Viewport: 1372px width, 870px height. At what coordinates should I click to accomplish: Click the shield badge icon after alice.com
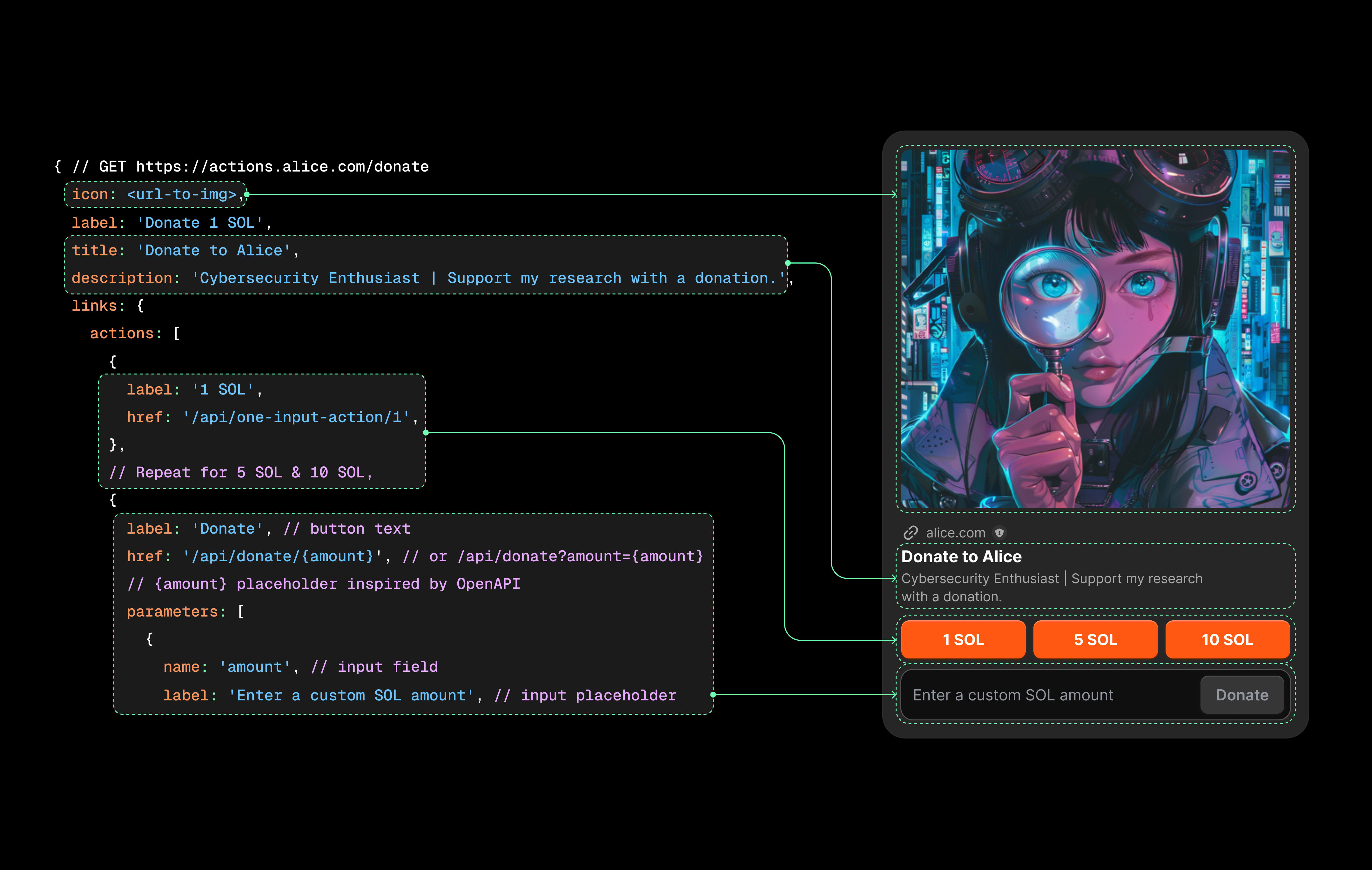tap(999, 533)
